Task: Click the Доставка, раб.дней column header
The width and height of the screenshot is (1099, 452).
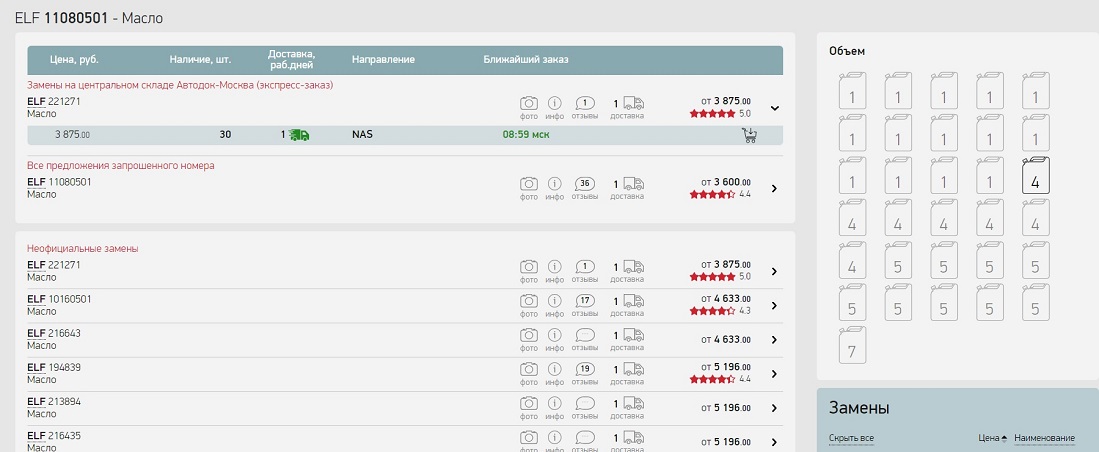Action: click(x=291, y=60)
